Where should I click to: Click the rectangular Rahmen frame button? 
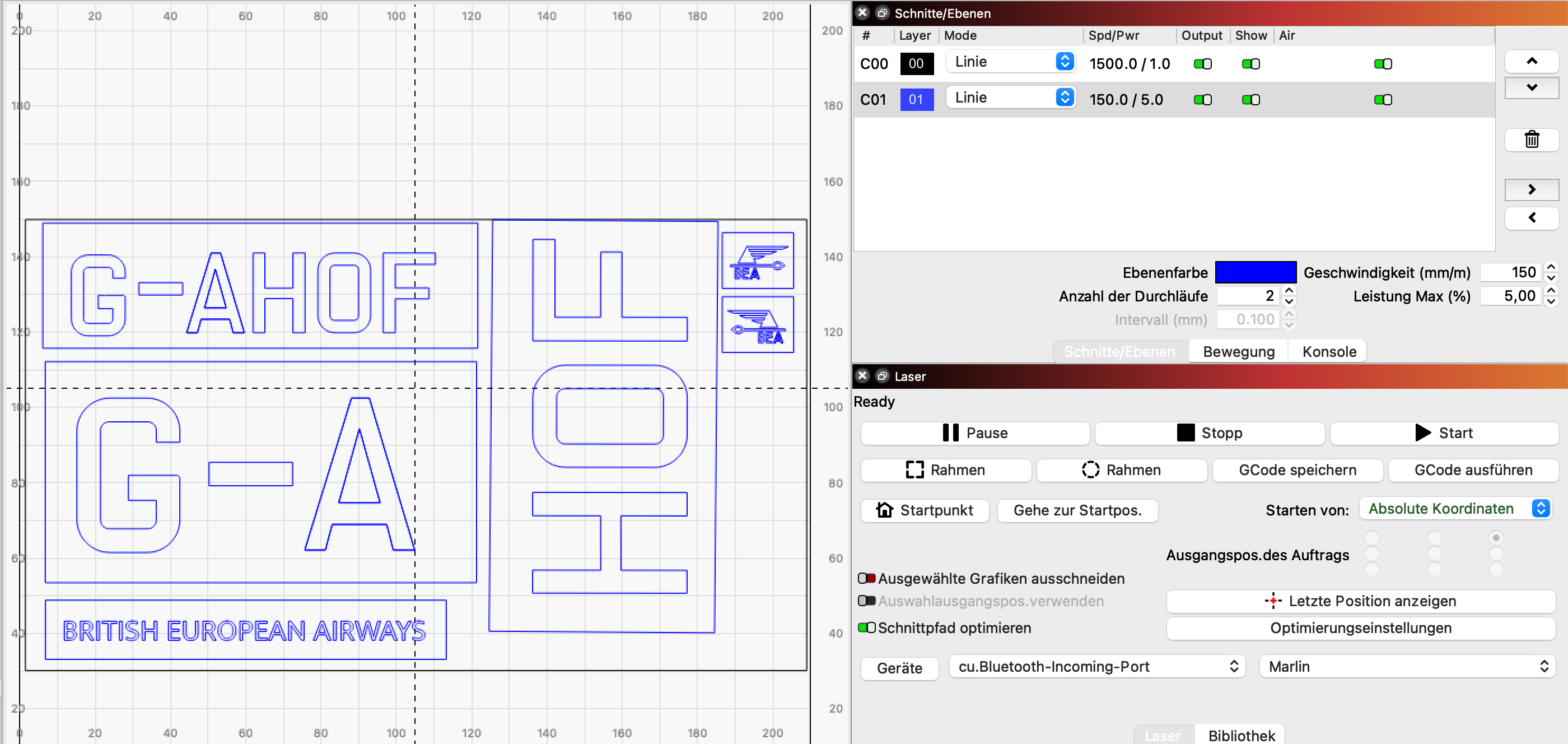pos(946,470)
